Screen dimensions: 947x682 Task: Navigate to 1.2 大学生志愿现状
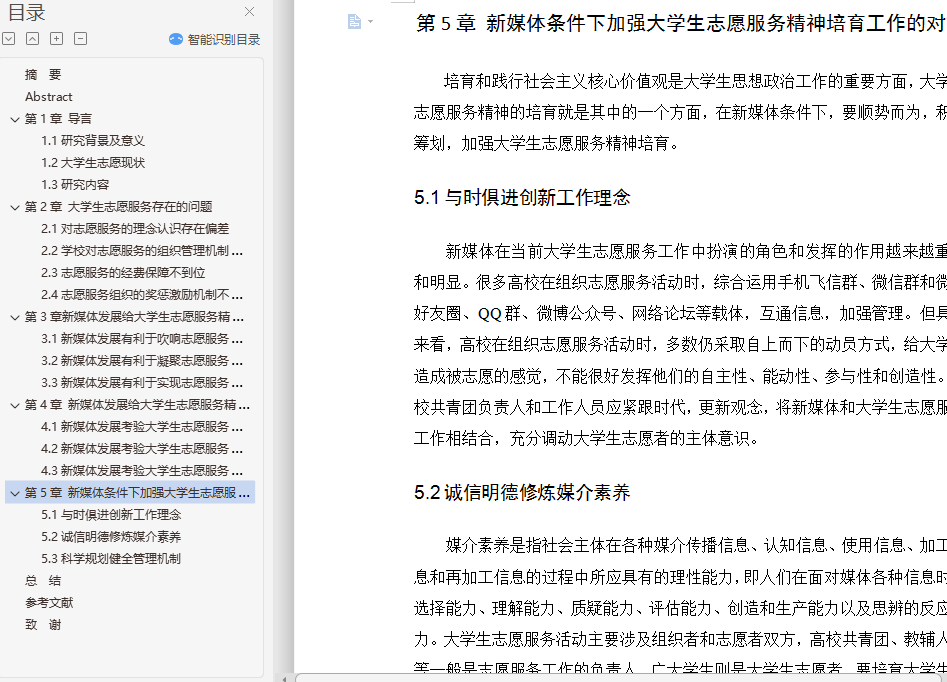[93, 162]
